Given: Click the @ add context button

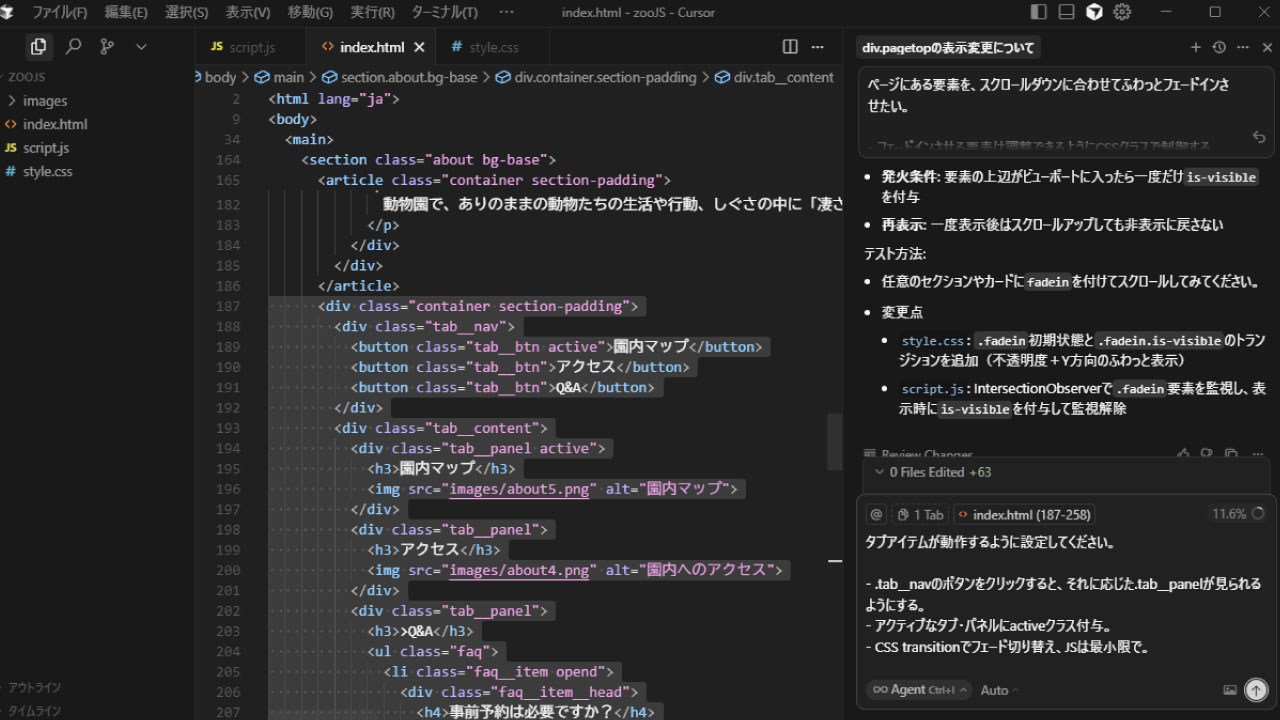Looking at the screenshot, I should pyautogui.click(x=877, y=514).
